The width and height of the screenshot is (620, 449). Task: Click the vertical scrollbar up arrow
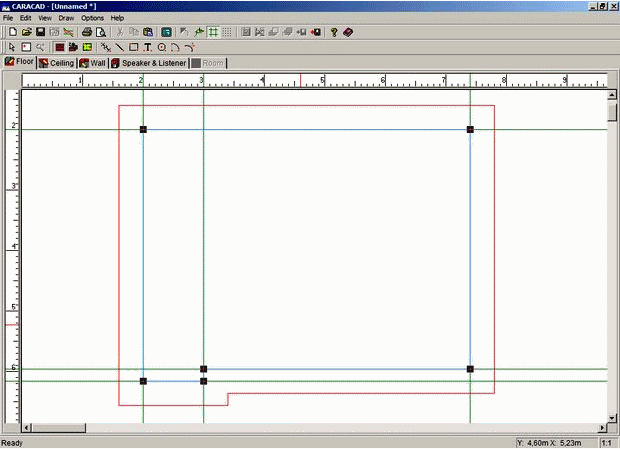tap(612, 95)
